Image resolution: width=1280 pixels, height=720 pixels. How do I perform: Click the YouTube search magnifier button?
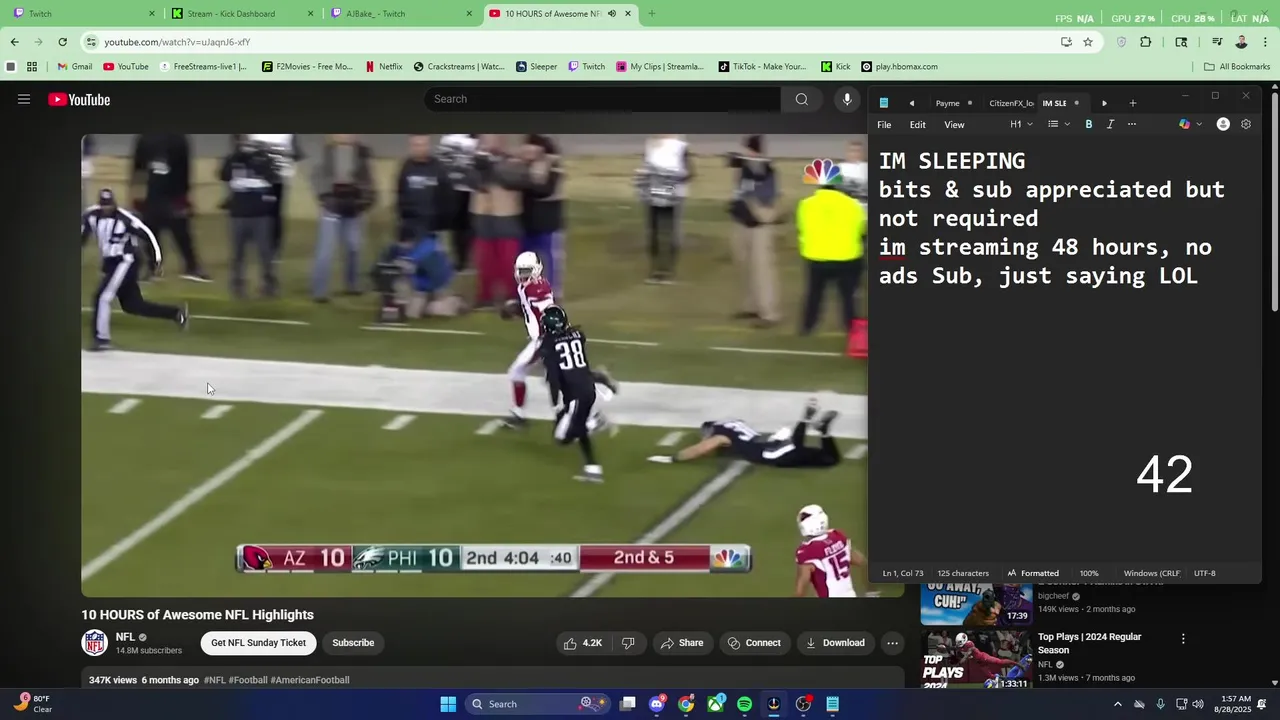[801, 99]
